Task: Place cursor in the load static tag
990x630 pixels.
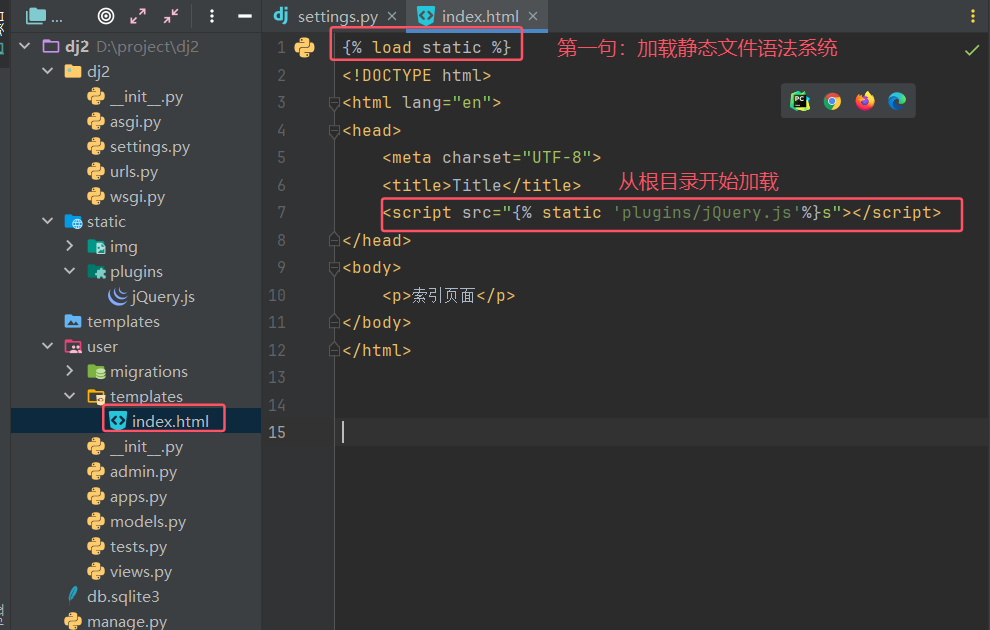Action: [426, 47]
